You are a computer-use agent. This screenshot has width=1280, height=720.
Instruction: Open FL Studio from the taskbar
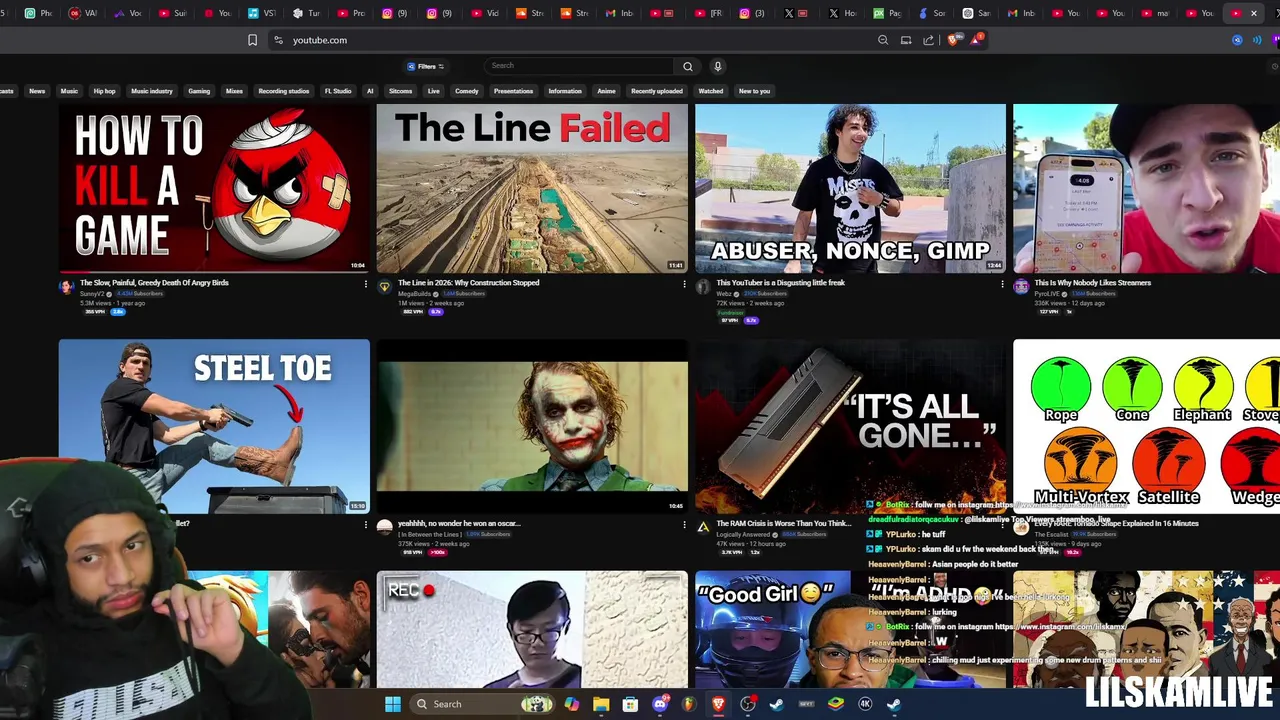689,704
